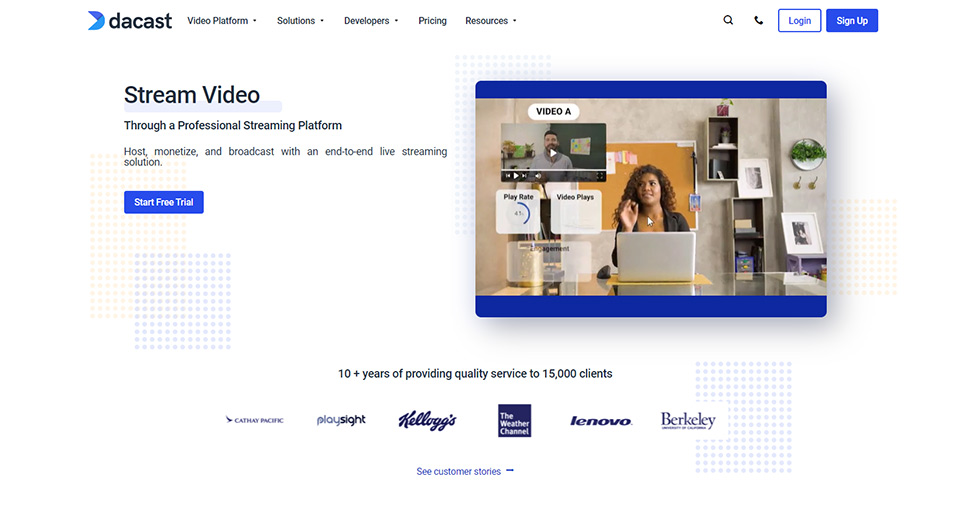
Task: Click the Login button
Action: (799, 20)
